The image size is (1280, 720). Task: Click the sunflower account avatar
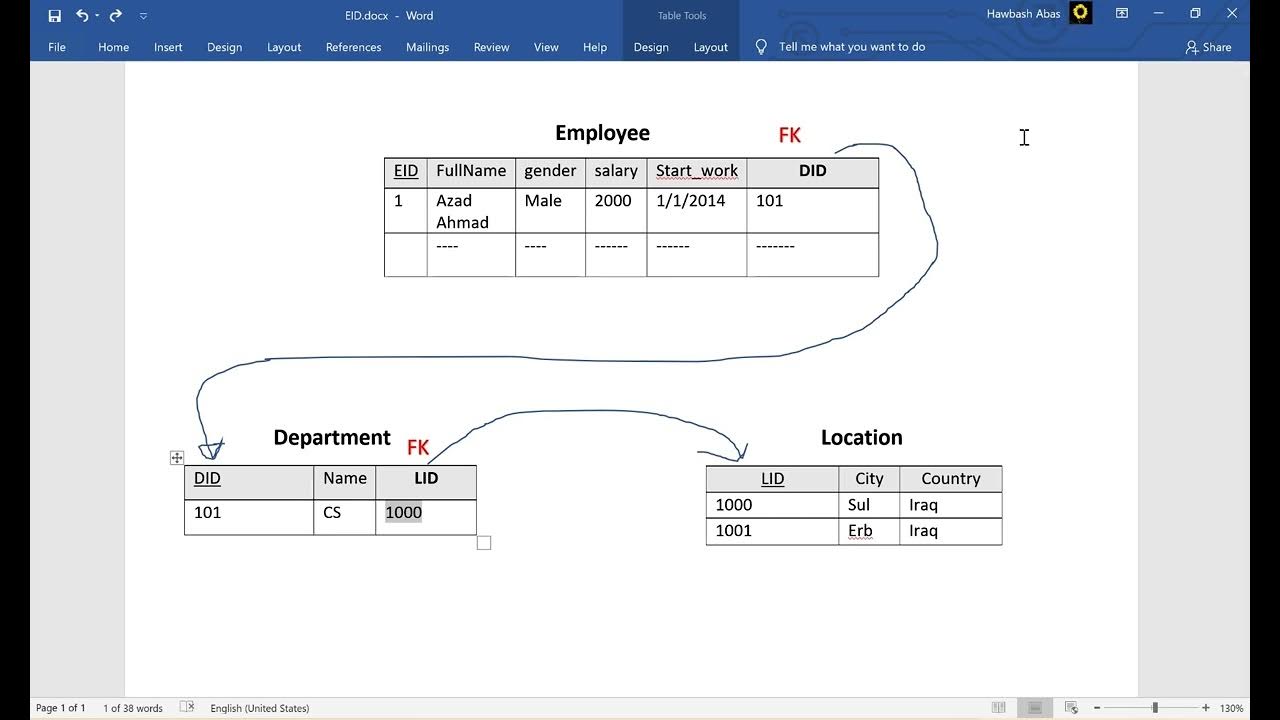tap(1080, 13)
